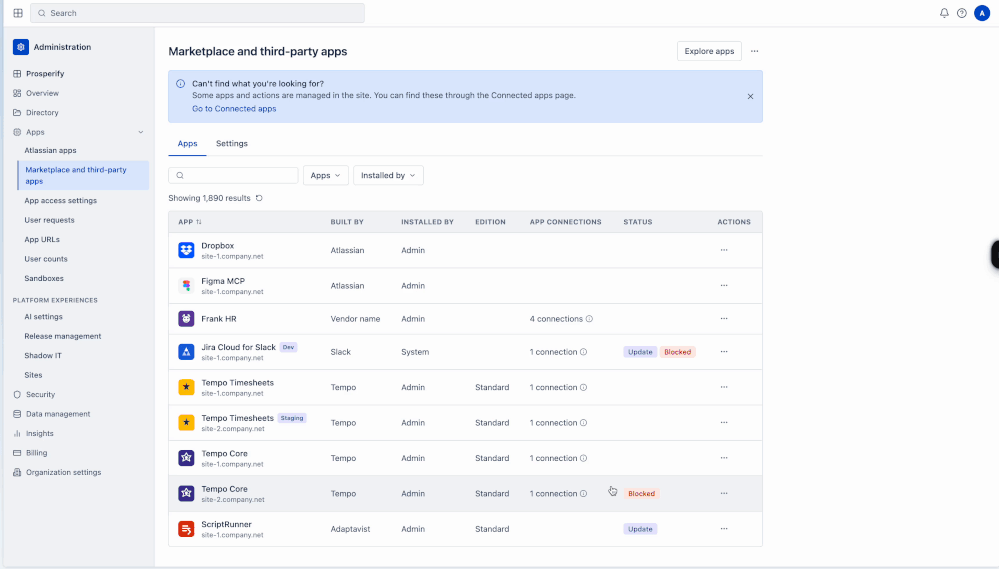
Task: Select App access settings in sidebar
Action: (x=61, y=201)
